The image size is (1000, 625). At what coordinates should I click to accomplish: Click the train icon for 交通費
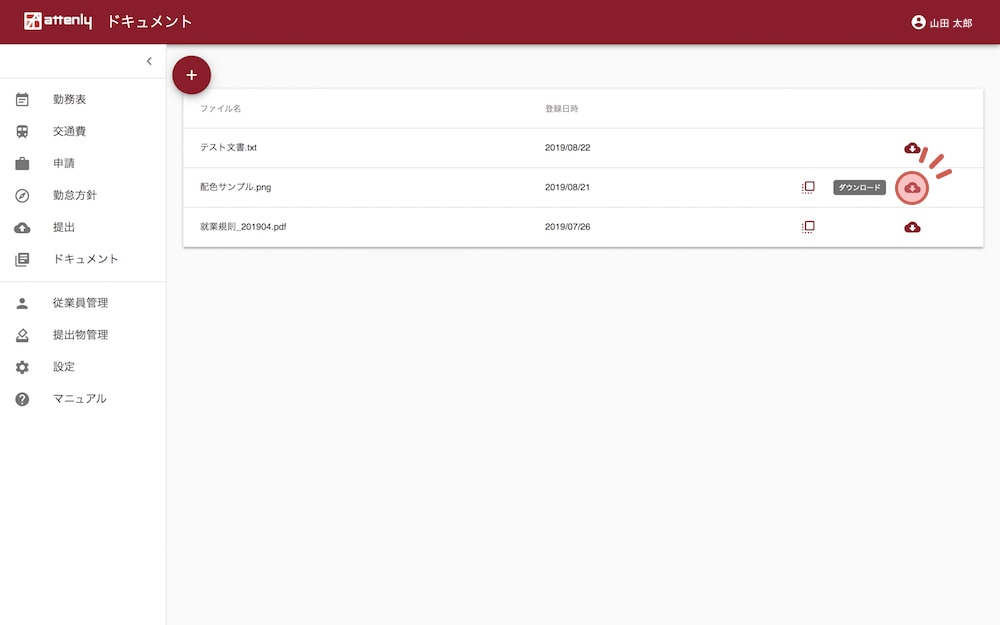(22, 131)
